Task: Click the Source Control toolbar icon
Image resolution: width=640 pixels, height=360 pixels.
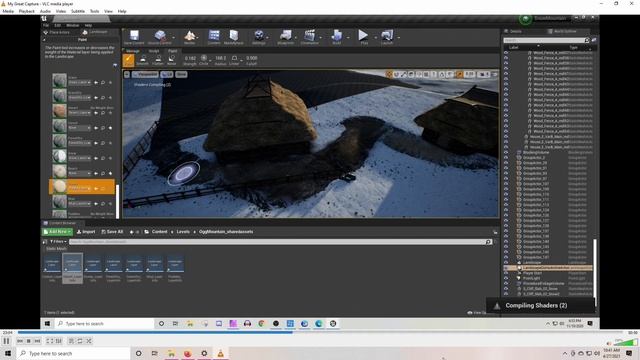Action: (160, 37)
